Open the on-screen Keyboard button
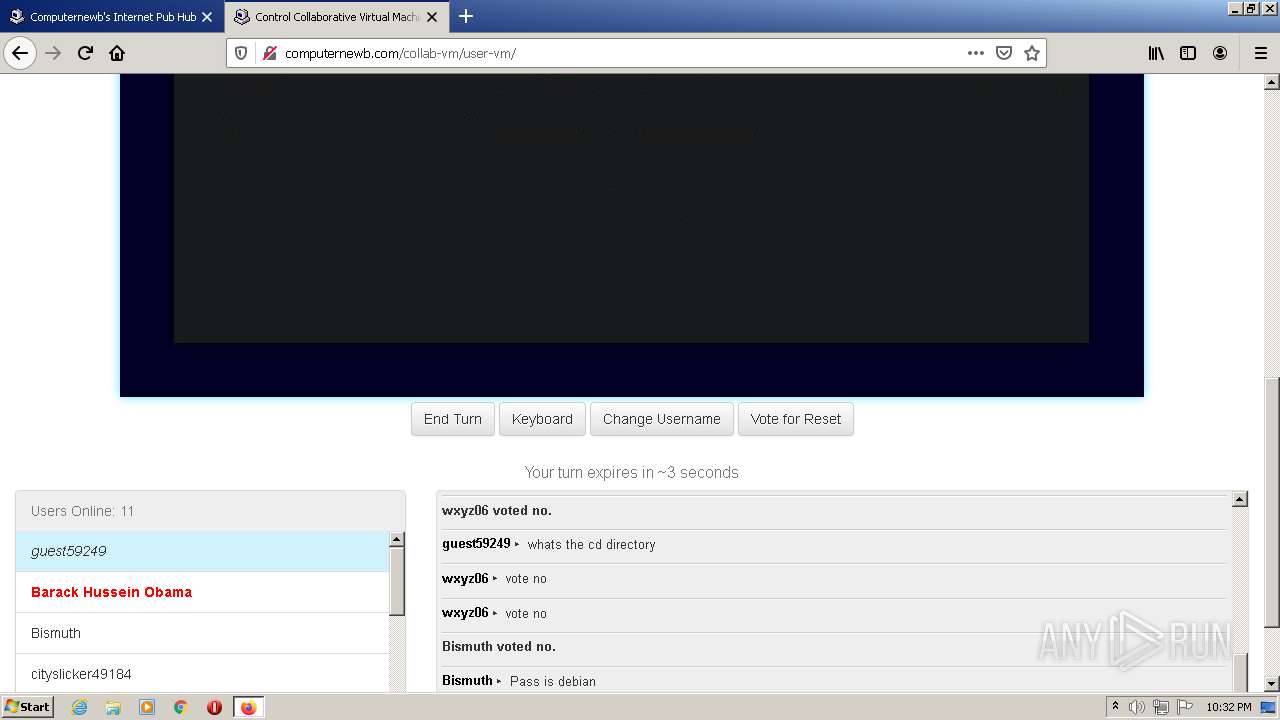The width and height of the screenshot is (1280, 720). click(x=542, y=419)
